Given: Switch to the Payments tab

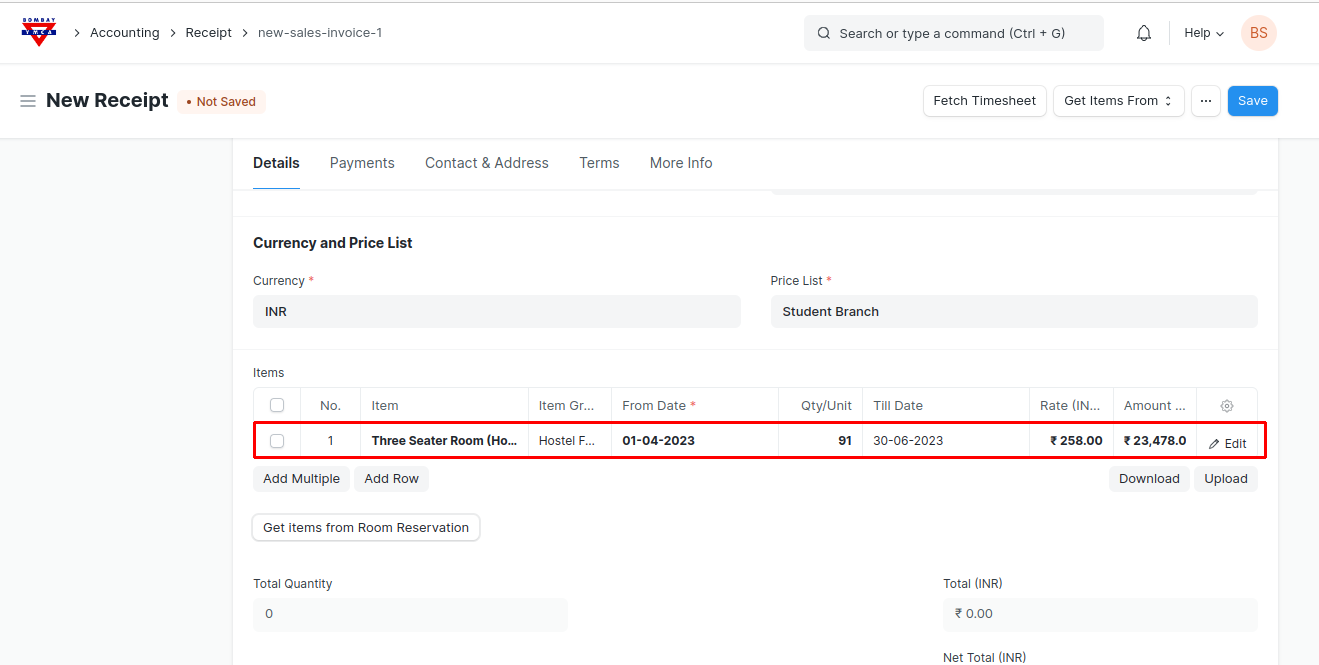Looking at the screenshot, I should pyautogui.click(x=362, y=163).
